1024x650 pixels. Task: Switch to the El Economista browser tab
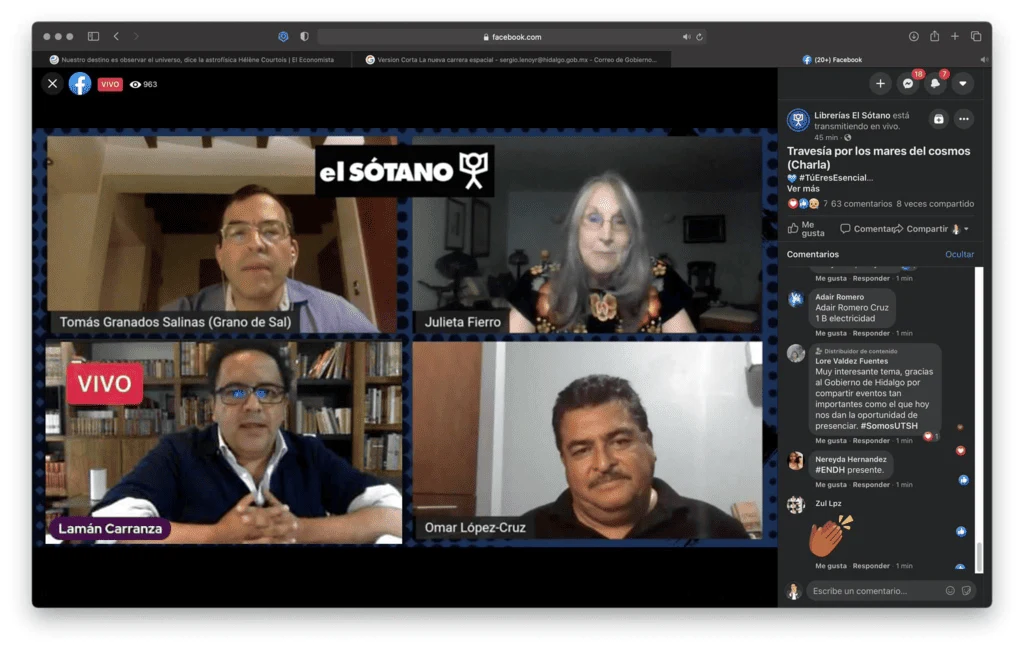coord(193,59)
